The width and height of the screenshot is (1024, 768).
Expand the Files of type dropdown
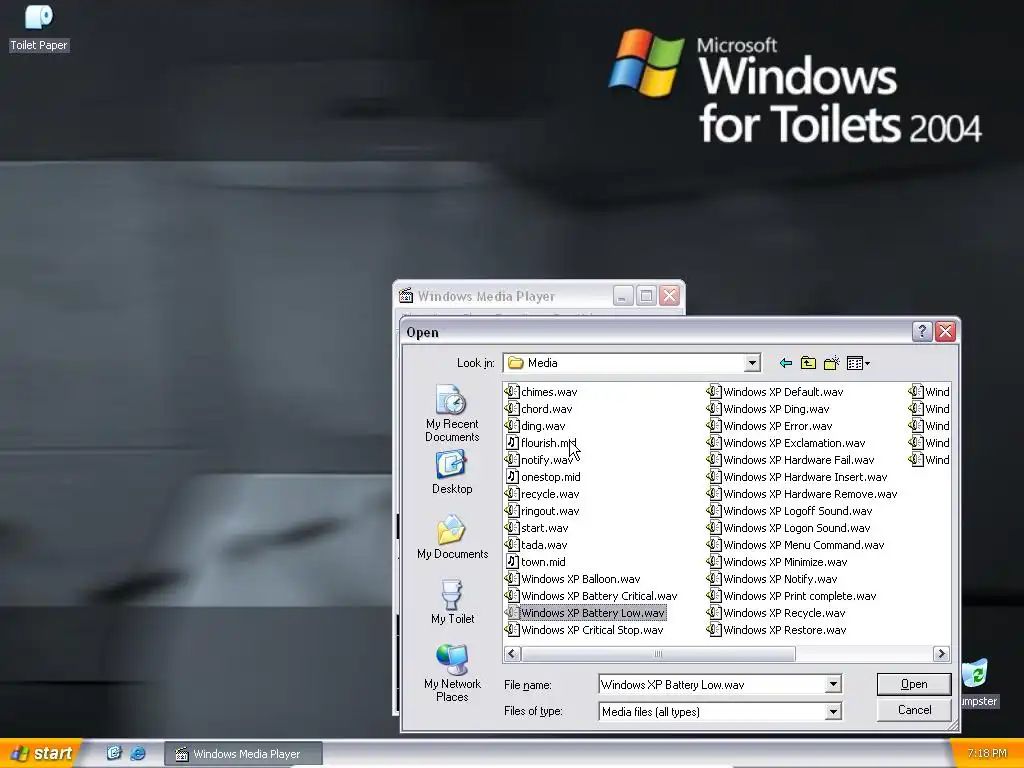833,711
